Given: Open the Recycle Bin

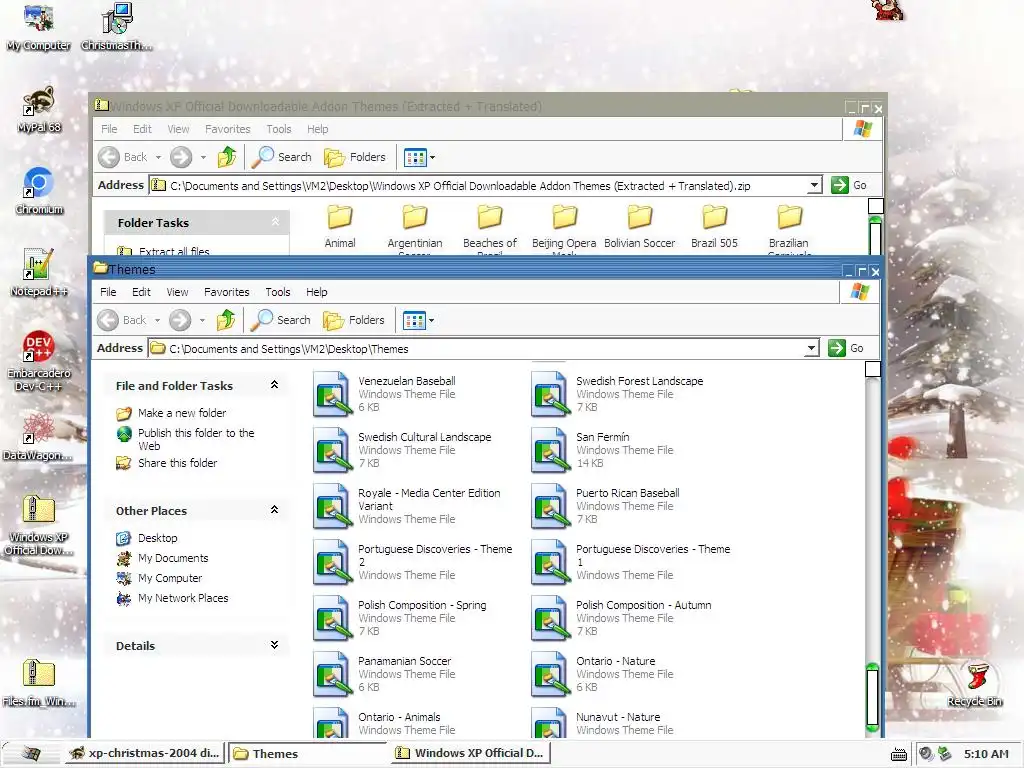Looking at the screenshot, I should pos(974,684).
